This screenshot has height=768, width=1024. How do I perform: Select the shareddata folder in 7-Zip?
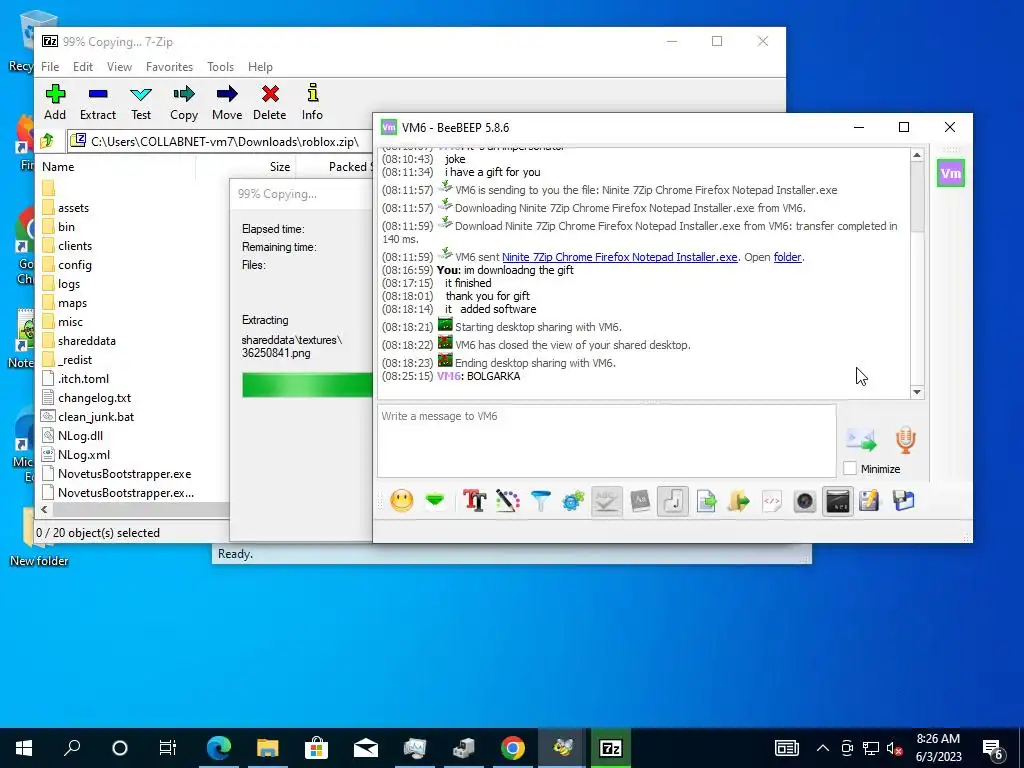tap(87, 341)
